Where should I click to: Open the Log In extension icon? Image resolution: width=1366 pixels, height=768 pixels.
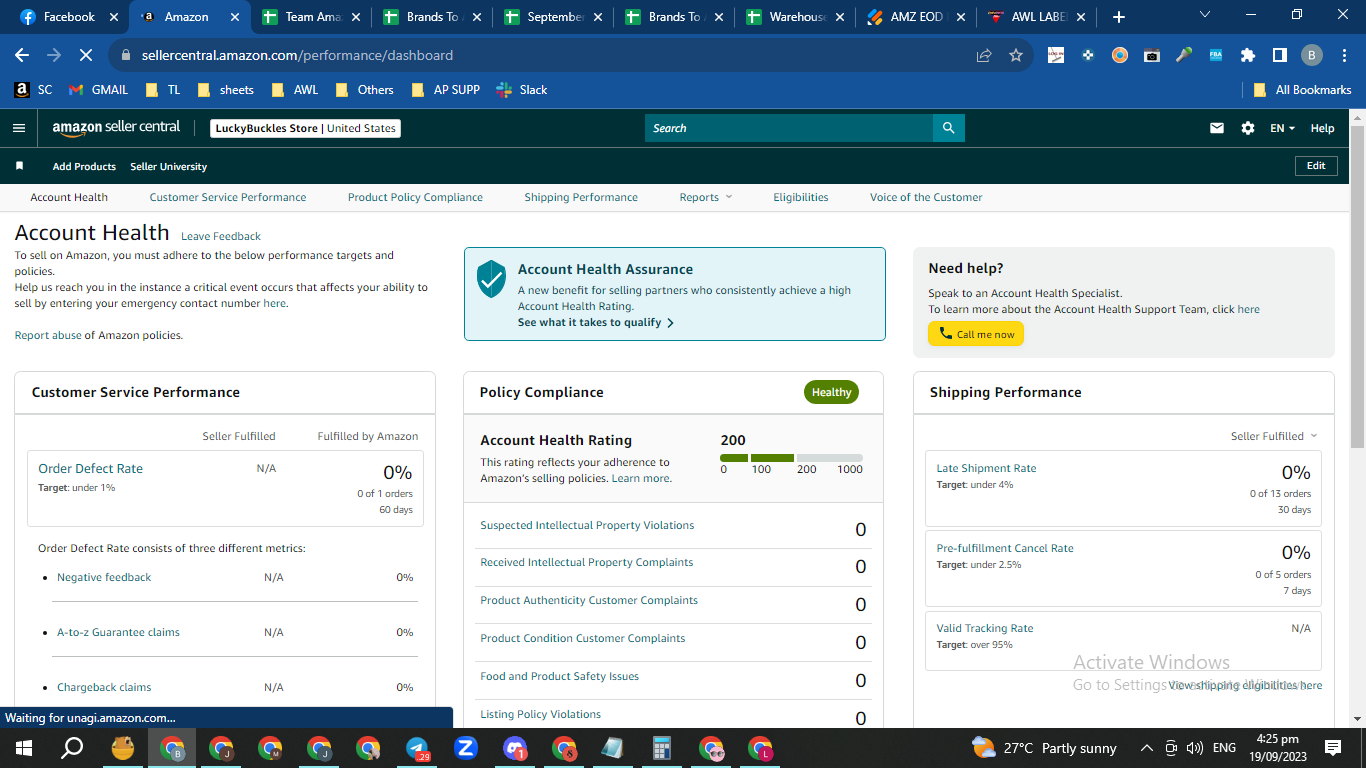[x=1056, y=55]
